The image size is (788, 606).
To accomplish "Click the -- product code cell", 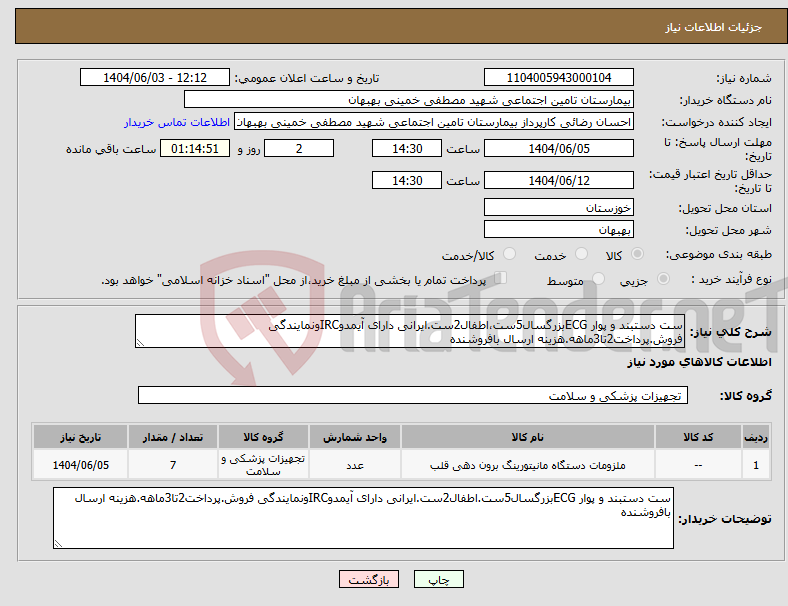I will pos(698,465).
